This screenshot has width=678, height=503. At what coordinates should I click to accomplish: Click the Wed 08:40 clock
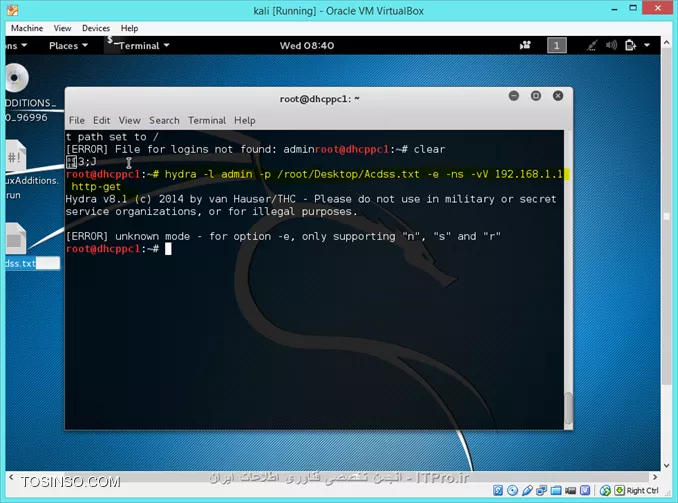(307, 45)
